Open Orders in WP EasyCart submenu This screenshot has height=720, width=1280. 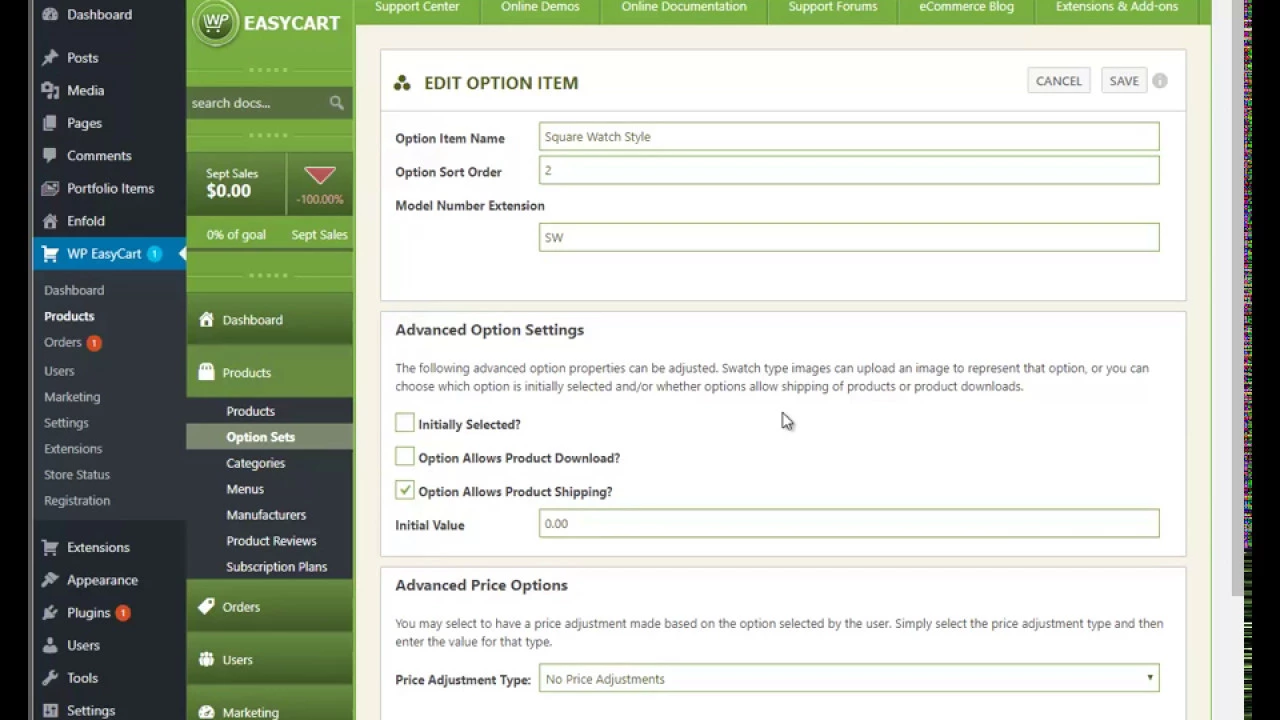click(62, 342)
